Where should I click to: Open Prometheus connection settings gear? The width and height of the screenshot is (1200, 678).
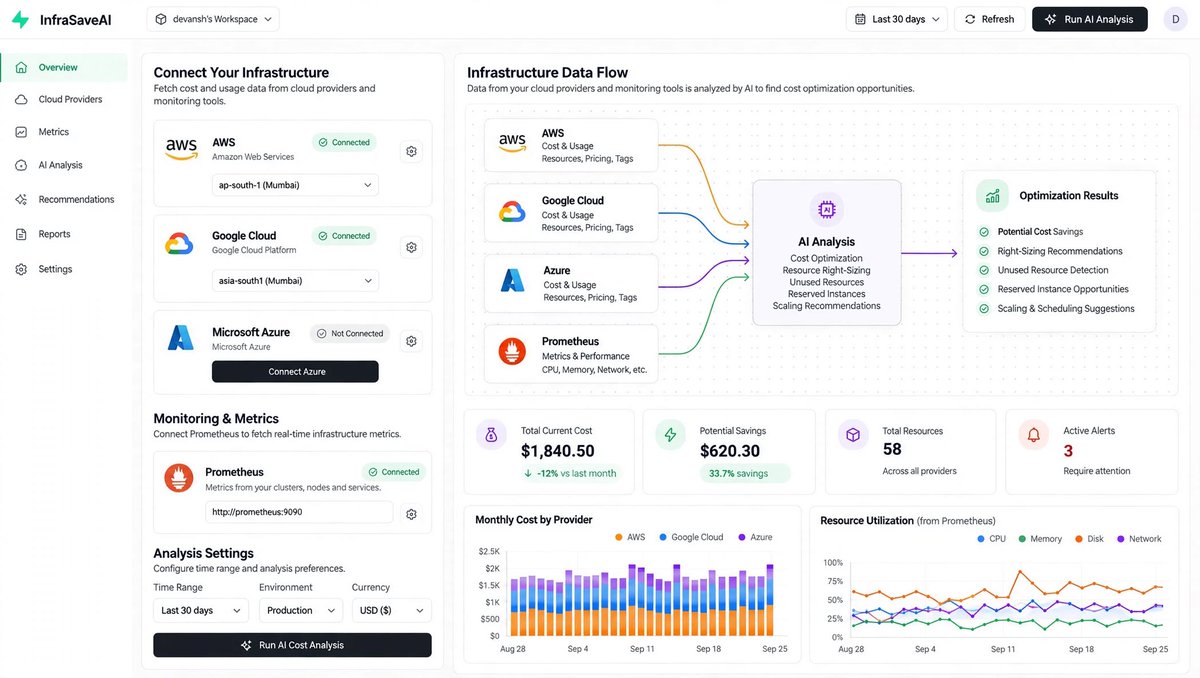[411, 514]
